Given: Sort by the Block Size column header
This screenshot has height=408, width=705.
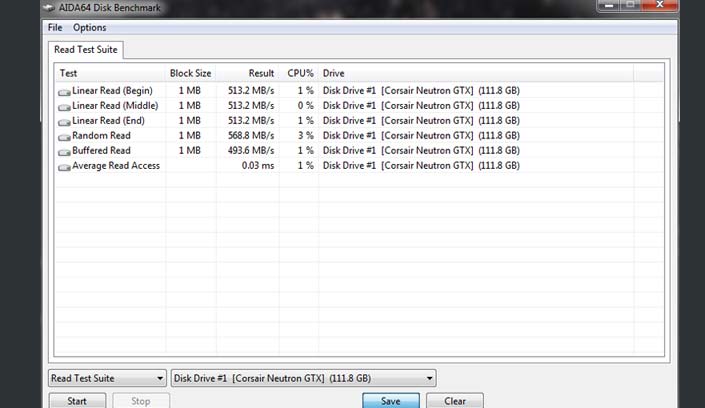Looking at the screenshot, I should pyautogui.click(x=190, y=73).
